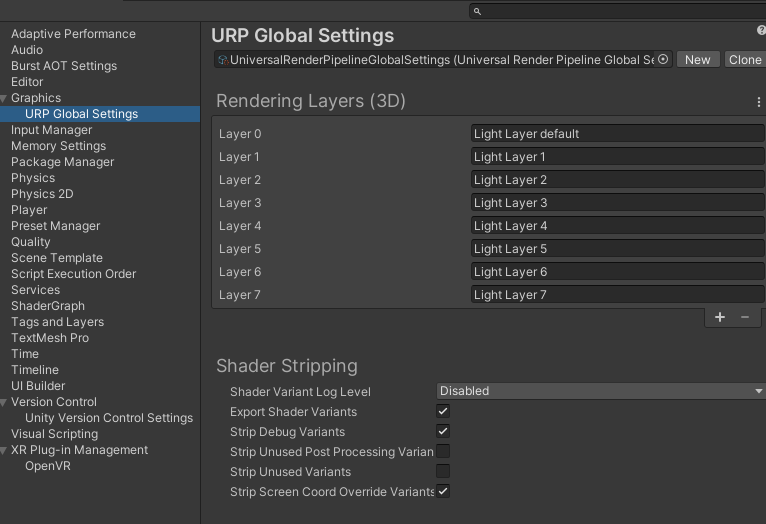
Task: Collapse the Version Control section
Action: point(5,402)
